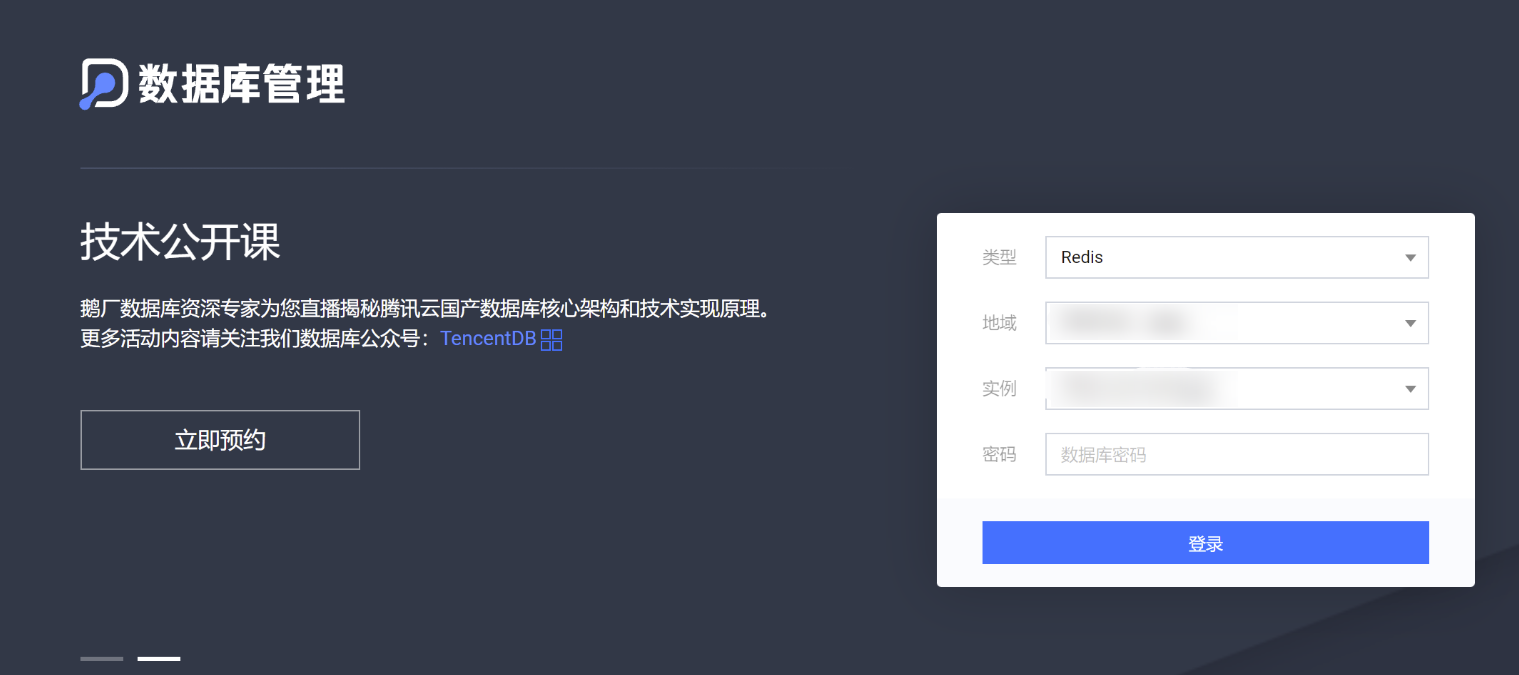Image resolution: width=1519 pixels, height=675 pixels.
Task: Open the 类型 Redis dropdown
Action: [1237, 257]
